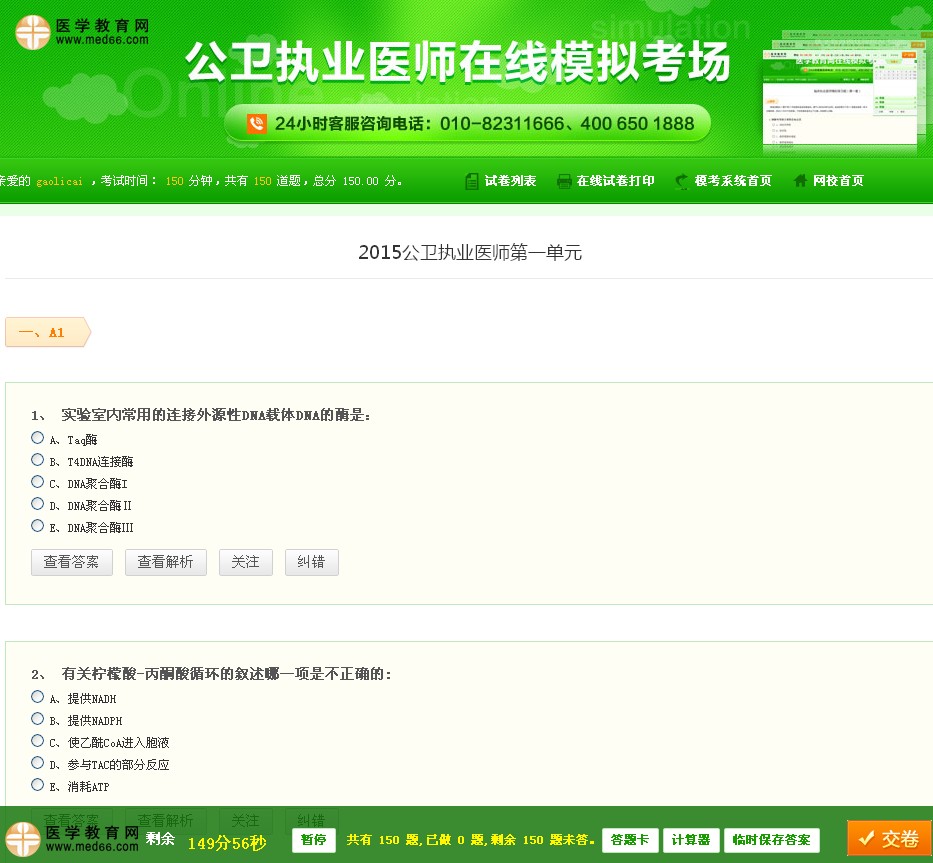Click 查看答案 under question 1
933x863 pixels.
coord(71,561)
